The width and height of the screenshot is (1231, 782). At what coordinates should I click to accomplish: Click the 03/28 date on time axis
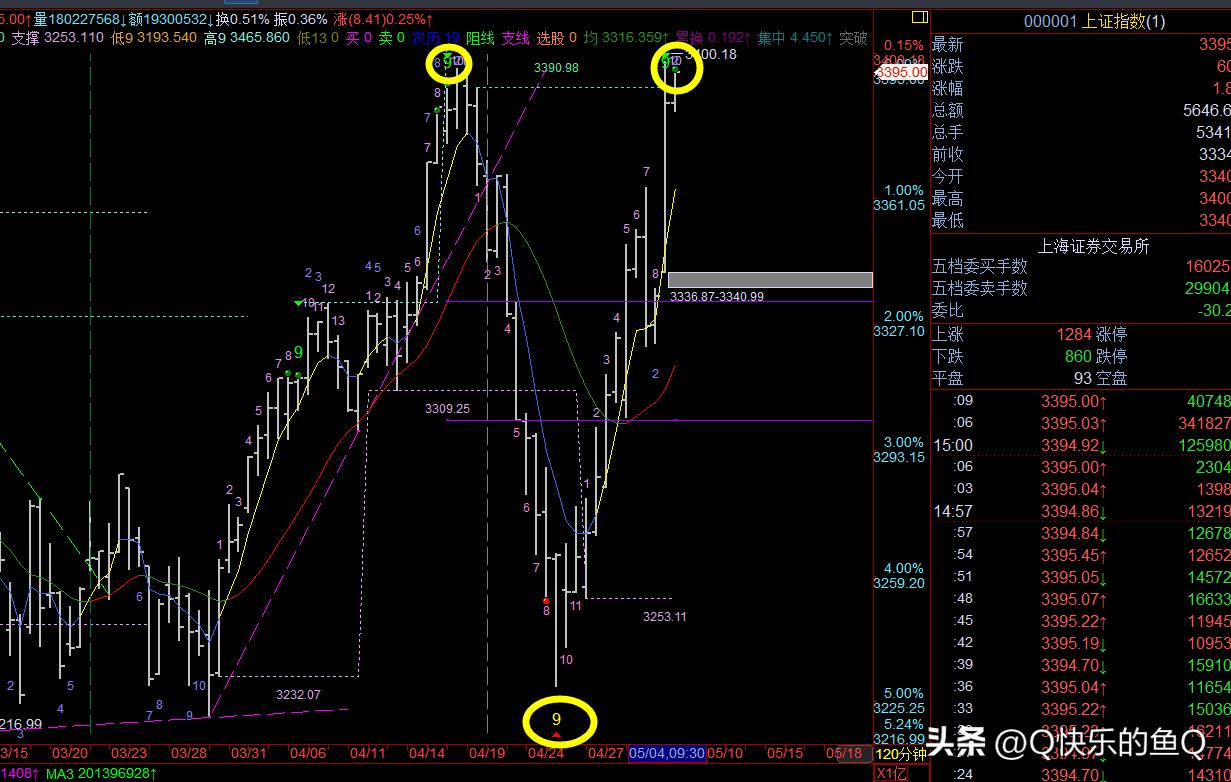click(x=188, y=753)
